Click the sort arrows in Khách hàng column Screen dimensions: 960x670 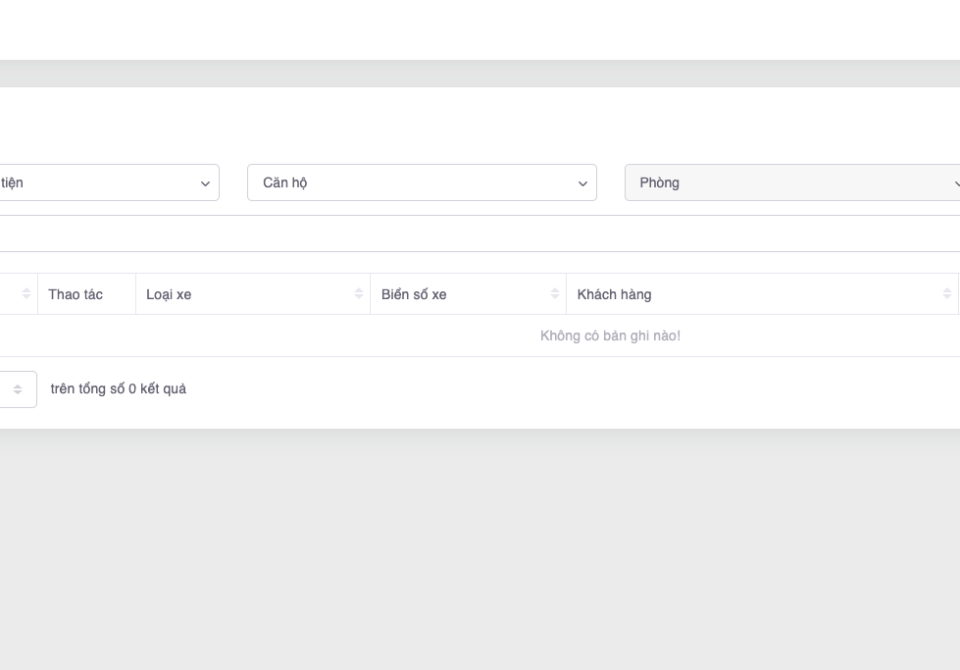point(947,295)
